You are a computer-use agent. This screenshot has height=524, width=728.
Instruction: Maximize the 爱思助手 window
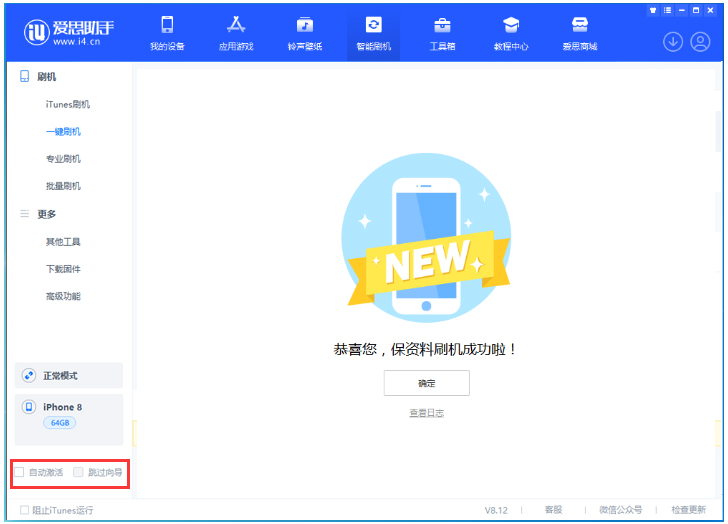coord(696,10)
